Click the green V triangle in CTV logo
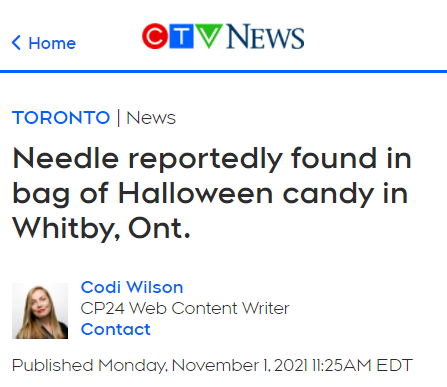This screenshot has height=387, width=447. coord(209,35)
